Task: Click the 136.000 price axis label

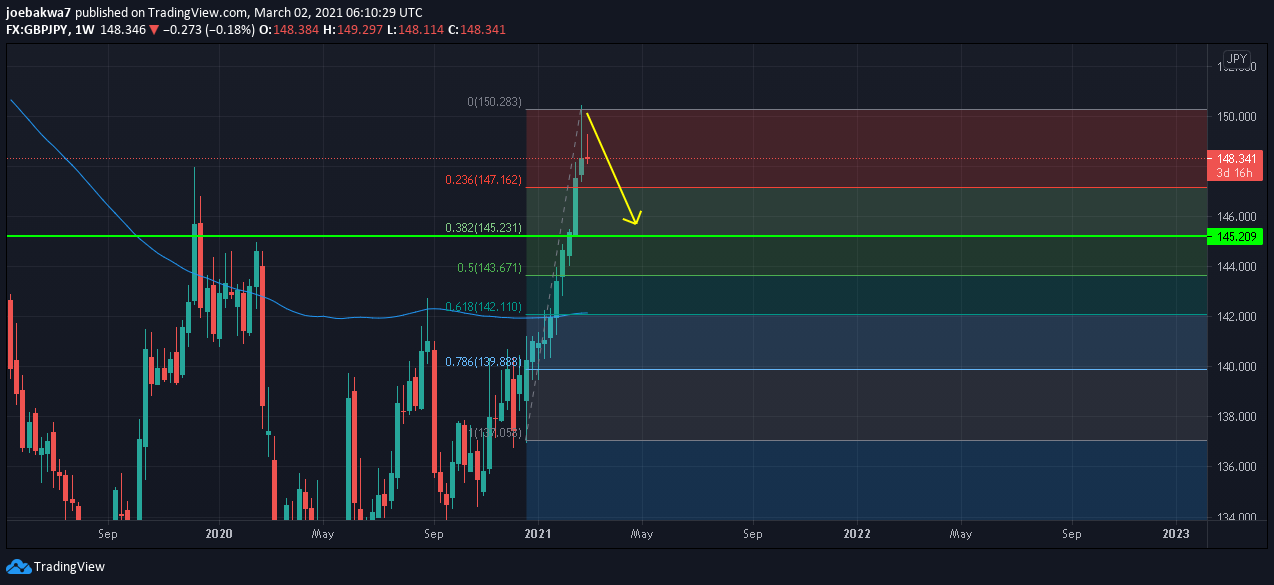Action: pos(1236,467)
